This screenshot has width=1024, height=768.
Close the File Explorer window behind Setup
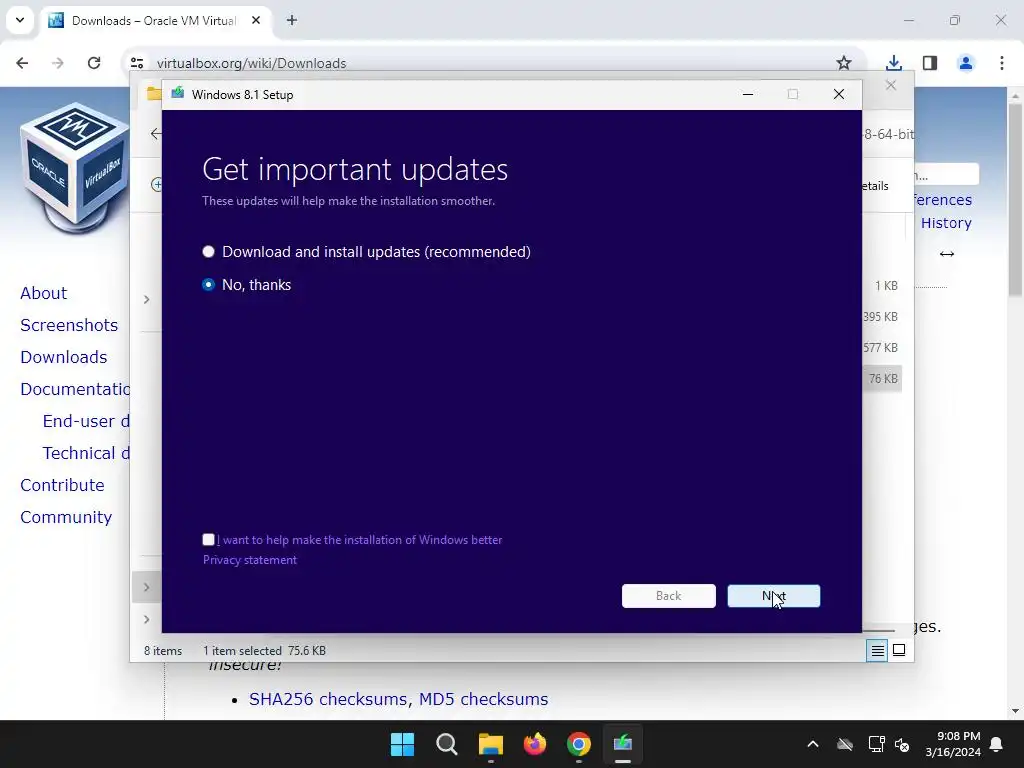891,86
